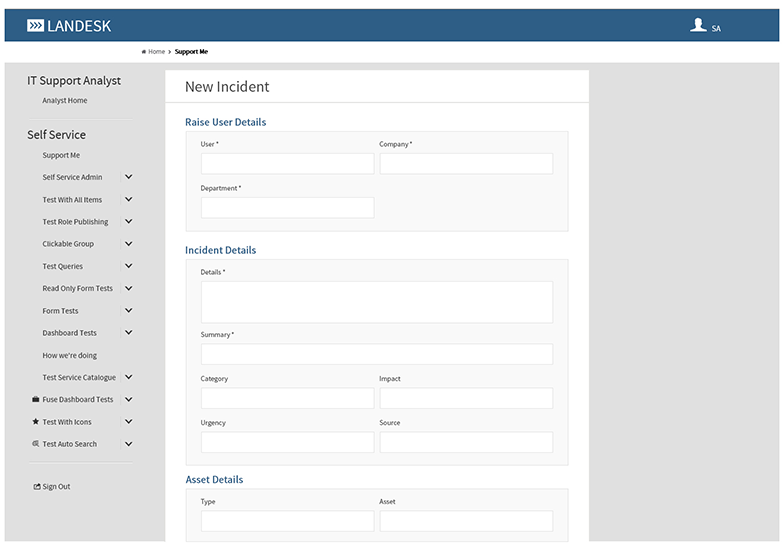
Task: Click the briefcase icon beside Fuse Dashboard Tests
Action: [x=36, y=400]
